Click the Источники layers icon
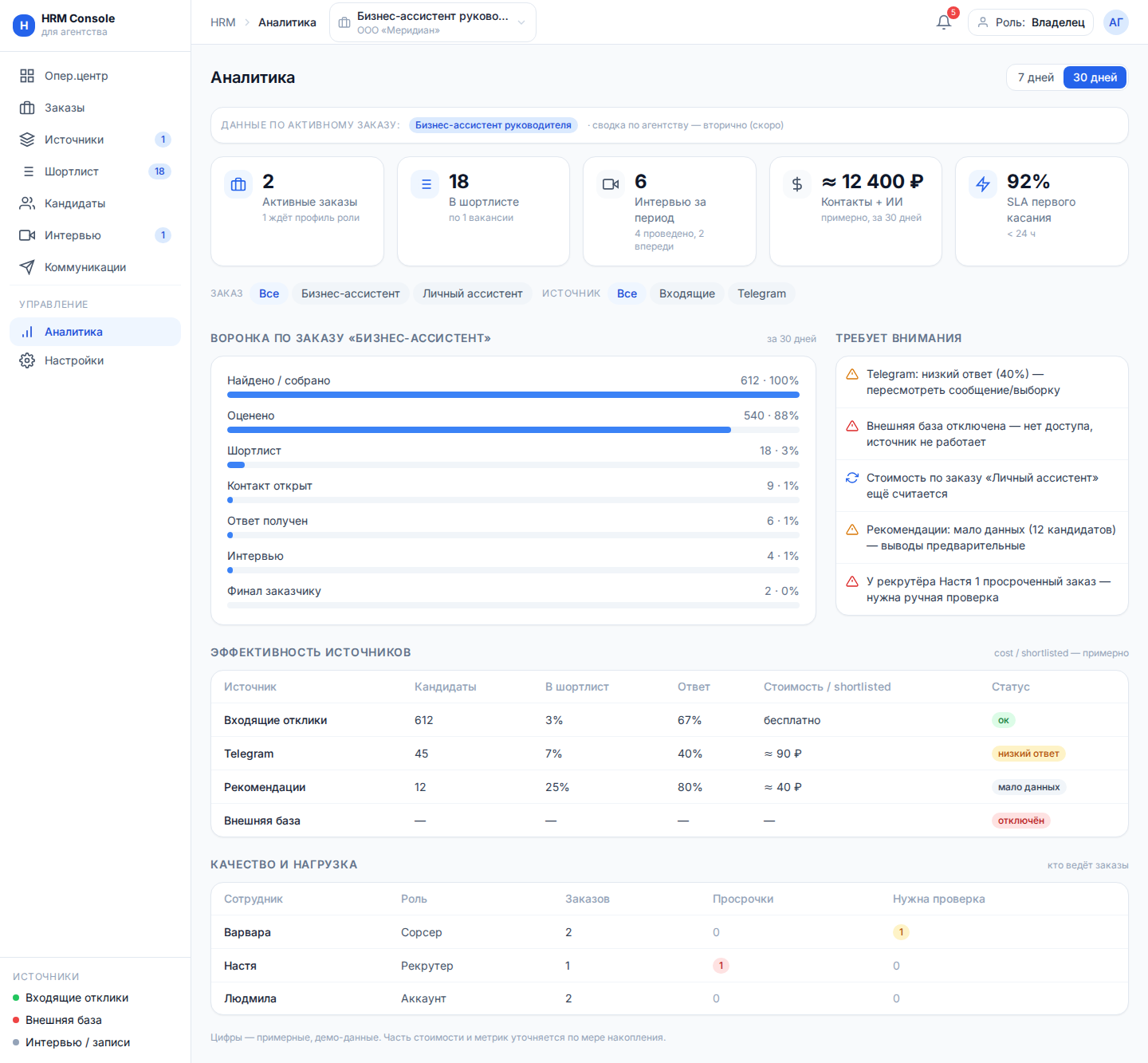 click(x=27, y=140)
